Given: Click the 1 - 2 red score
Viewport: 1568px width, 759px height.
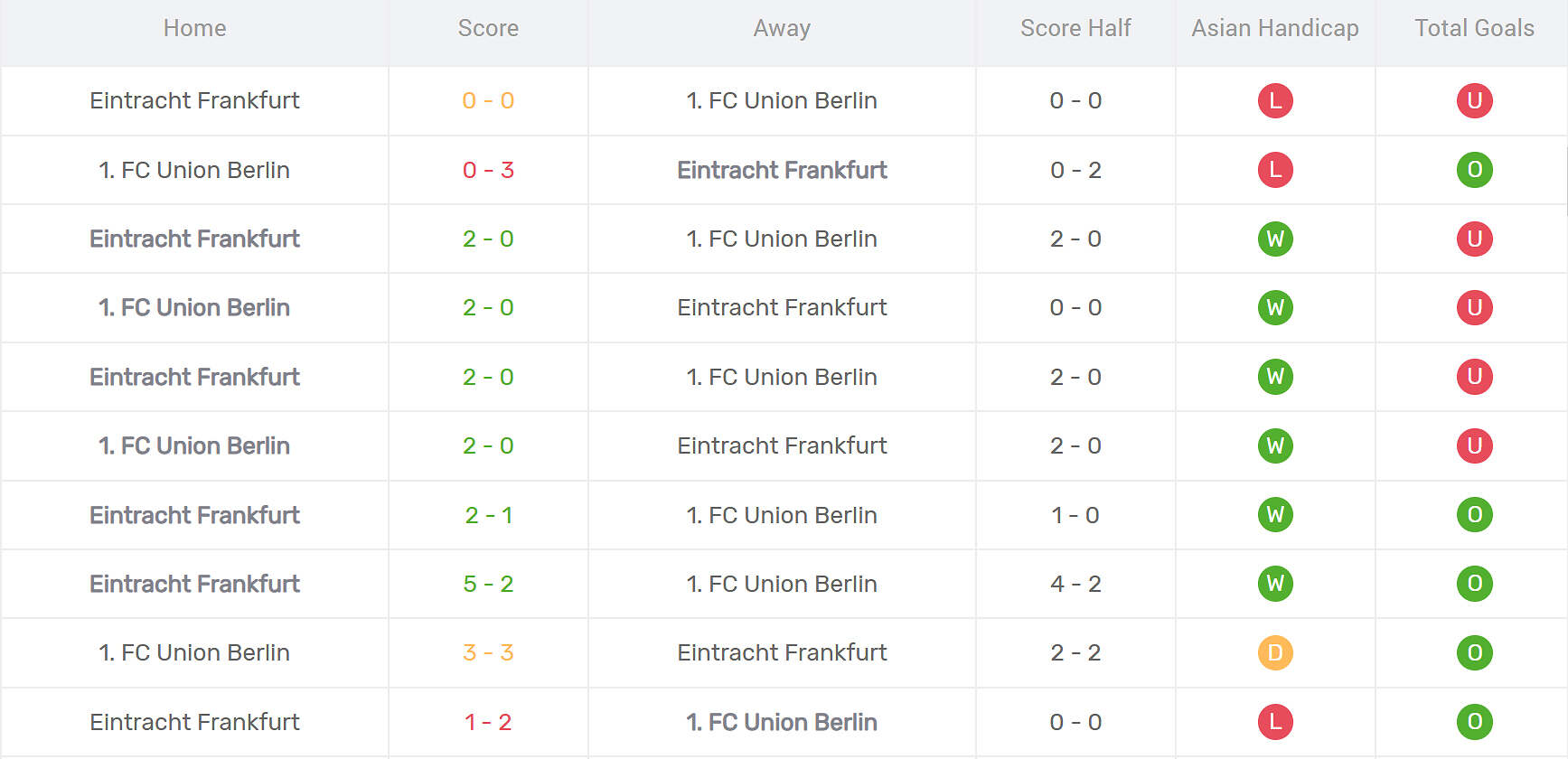Looking at the screenshot, I should click(x=488, y=722).
